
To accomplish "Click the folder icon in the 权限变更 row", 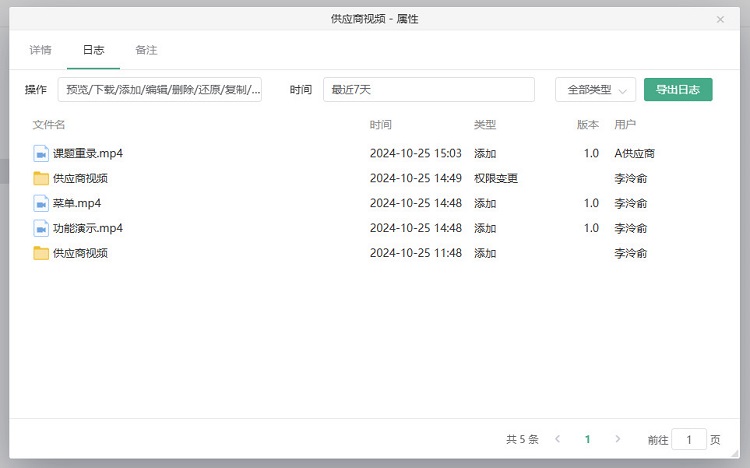I will pyautogui.click(x=41, y=178).
